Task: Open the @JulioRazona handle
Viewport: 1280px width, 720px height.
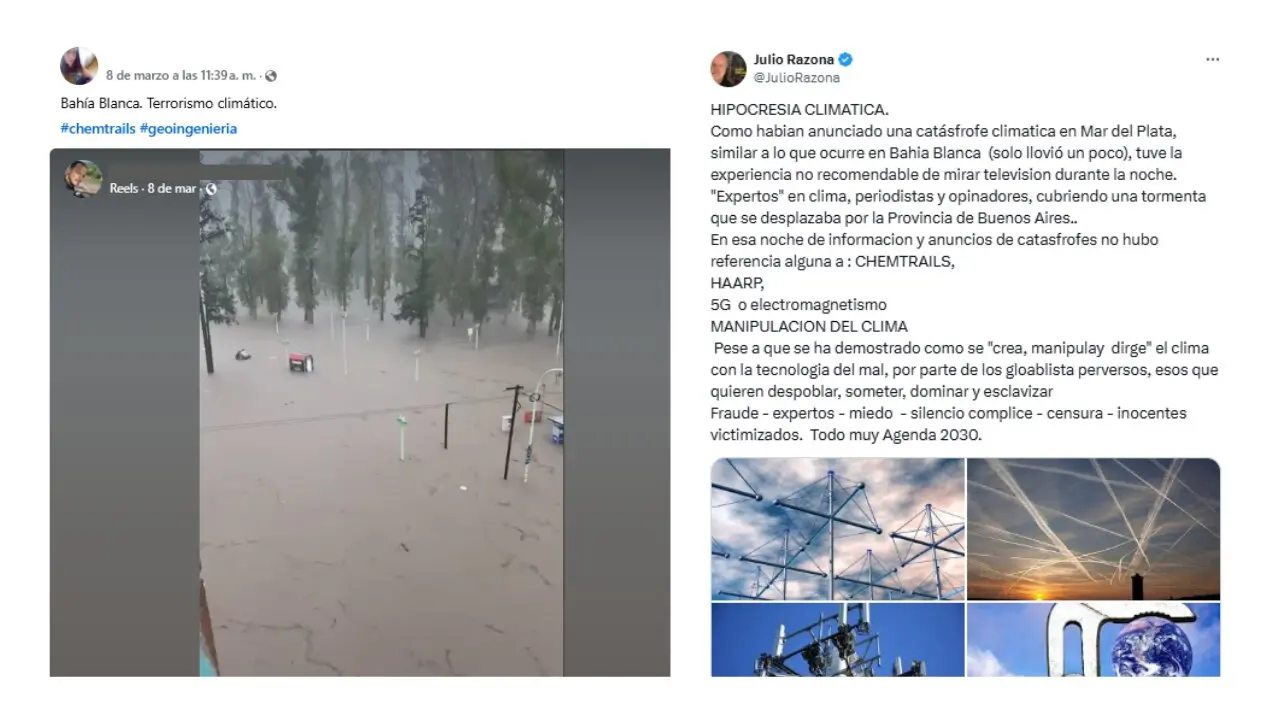Action: (x=796, y=77)
